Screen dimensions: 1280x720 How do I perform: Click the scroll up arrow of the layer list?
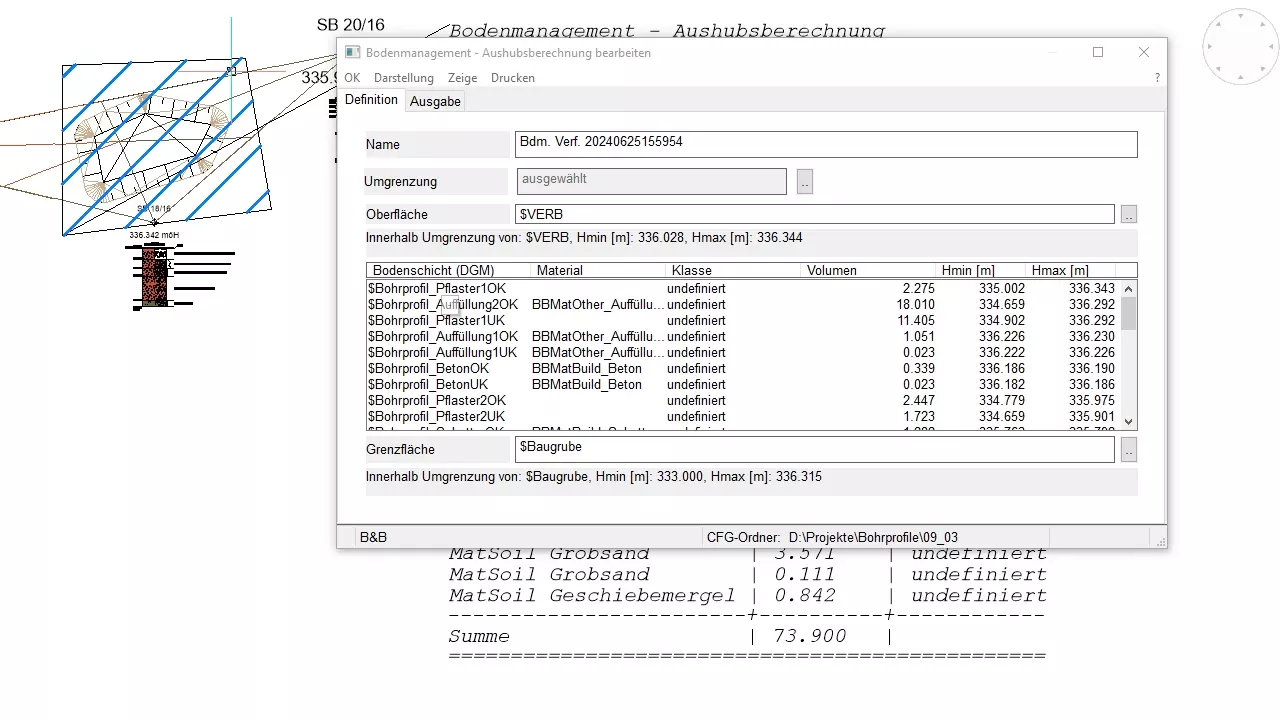[1128, 288]
